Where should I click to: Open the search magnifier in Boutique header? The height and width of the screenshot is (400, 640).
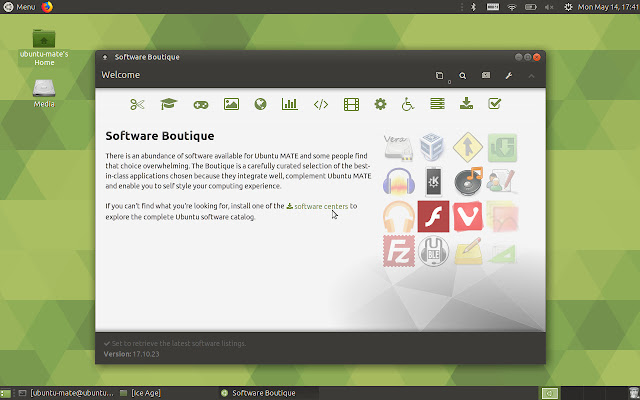point(462,76)
